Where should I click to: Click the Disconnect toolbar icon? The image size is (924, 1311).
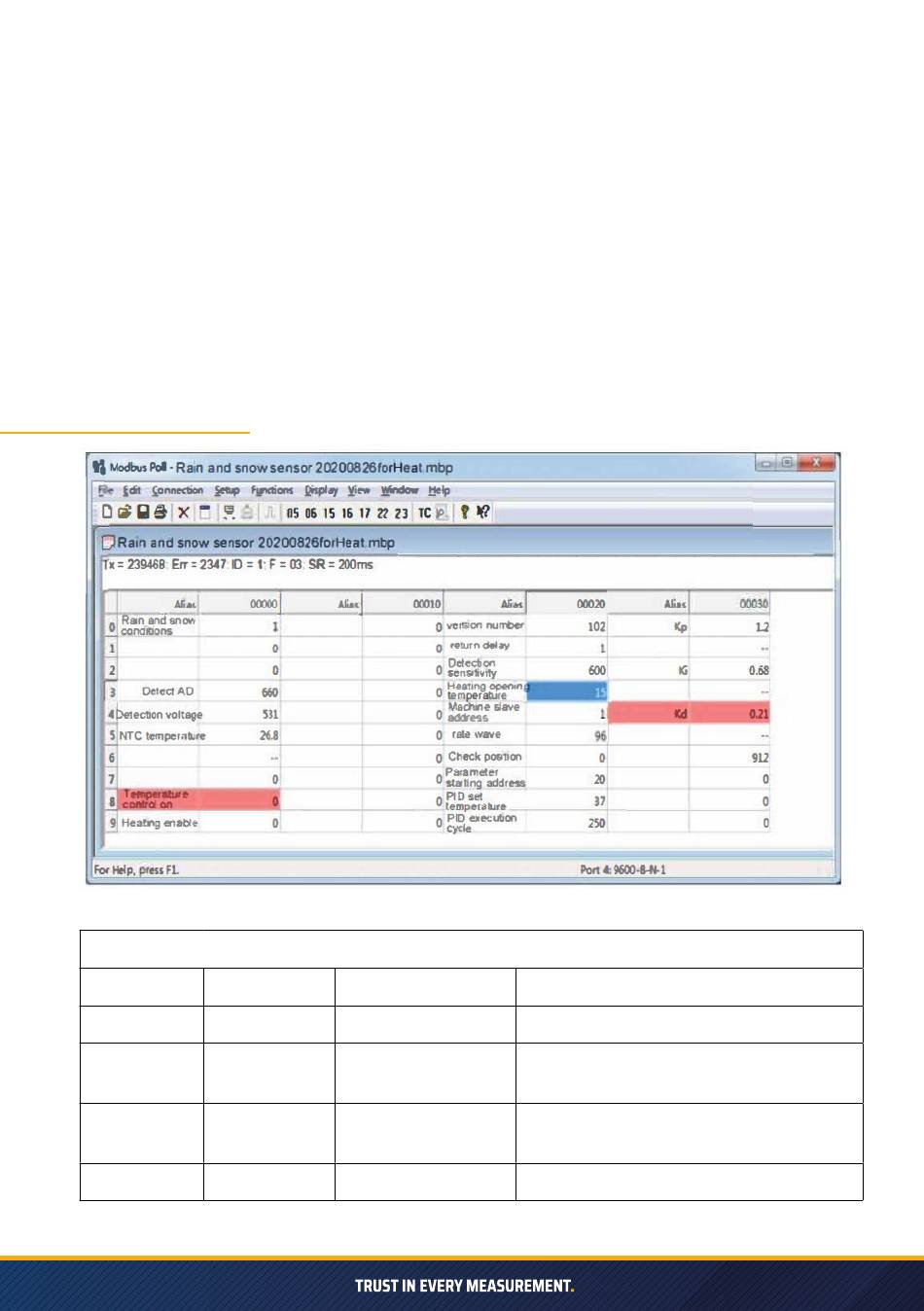(x=248, y=513)
